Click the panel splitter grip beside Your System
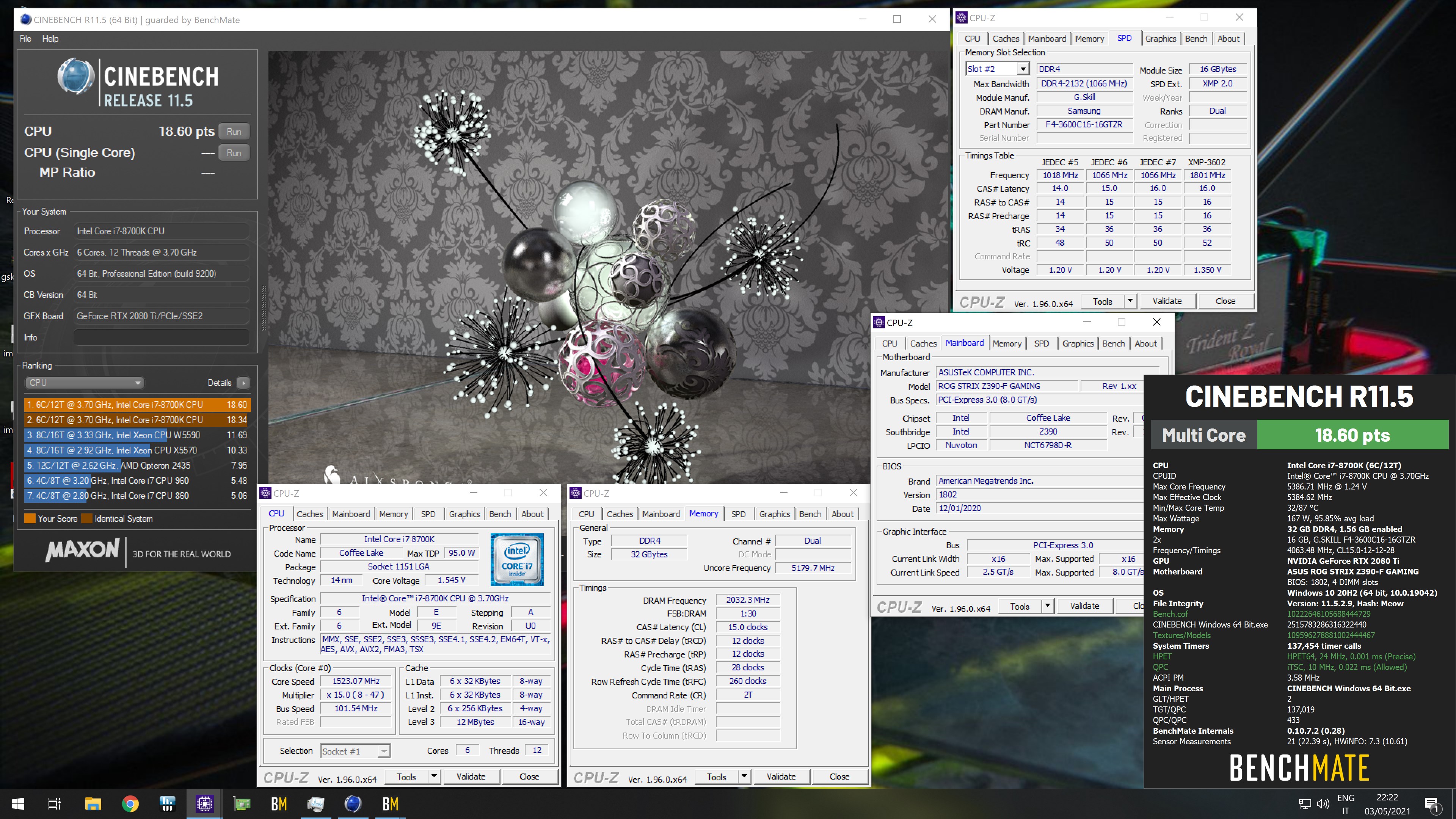Screen dimensions: 1456x819 (x=264, y=308)
